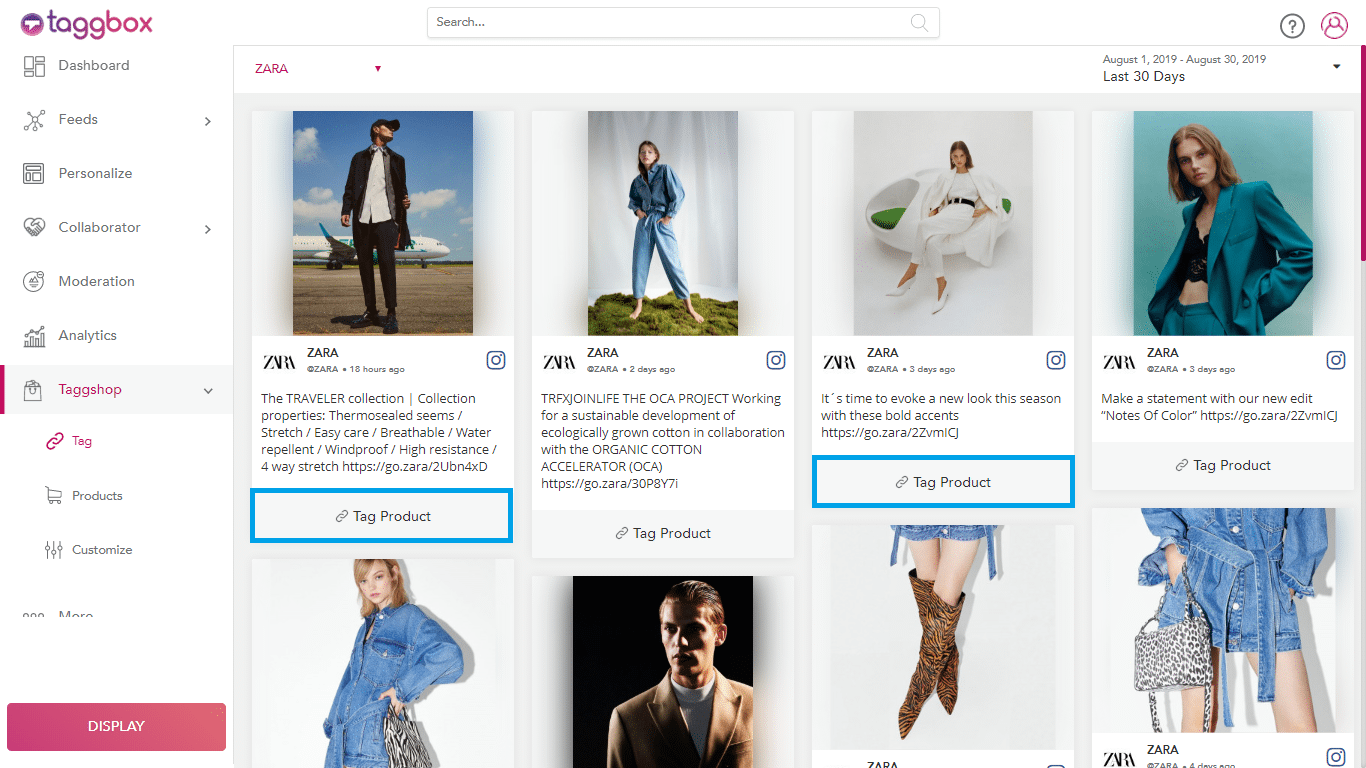This screenshot has height=768, width=1366.
Task: Open the Dashboard menu item
Action: 93,66
